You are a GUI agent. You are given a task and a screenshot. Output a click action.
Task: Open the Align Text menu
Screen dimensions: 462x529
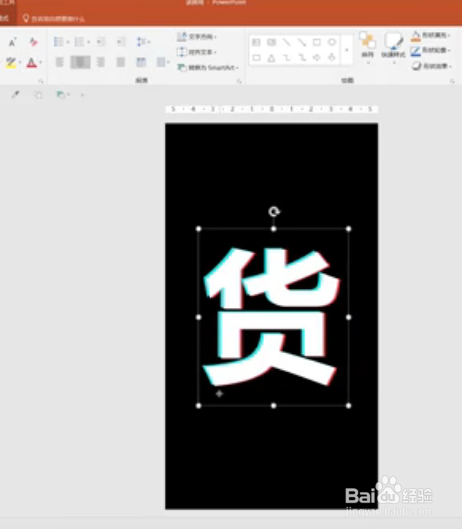click(x=197, y=52)
